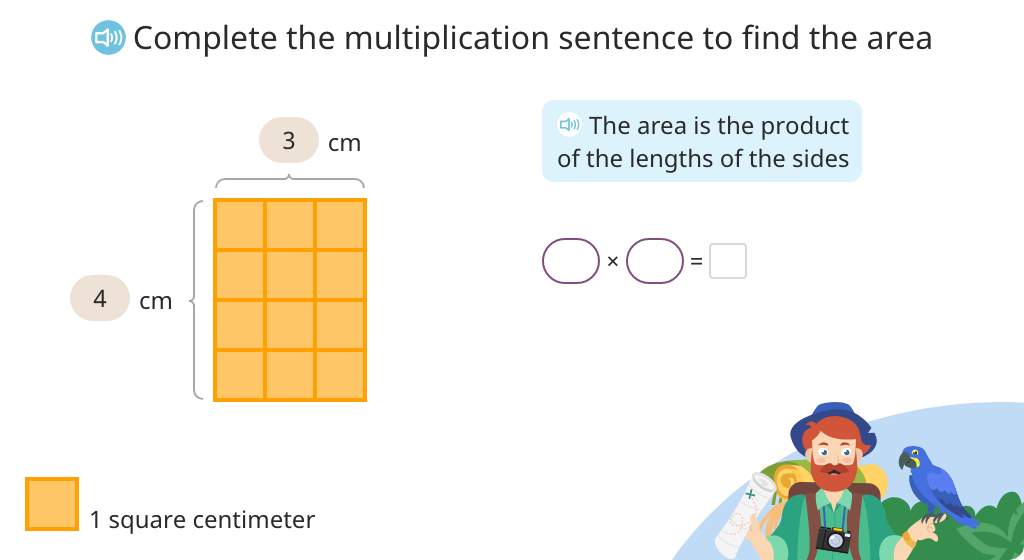Click the left brace beside the rectangle
1024x560 pixels.
[x=196, y=300]
